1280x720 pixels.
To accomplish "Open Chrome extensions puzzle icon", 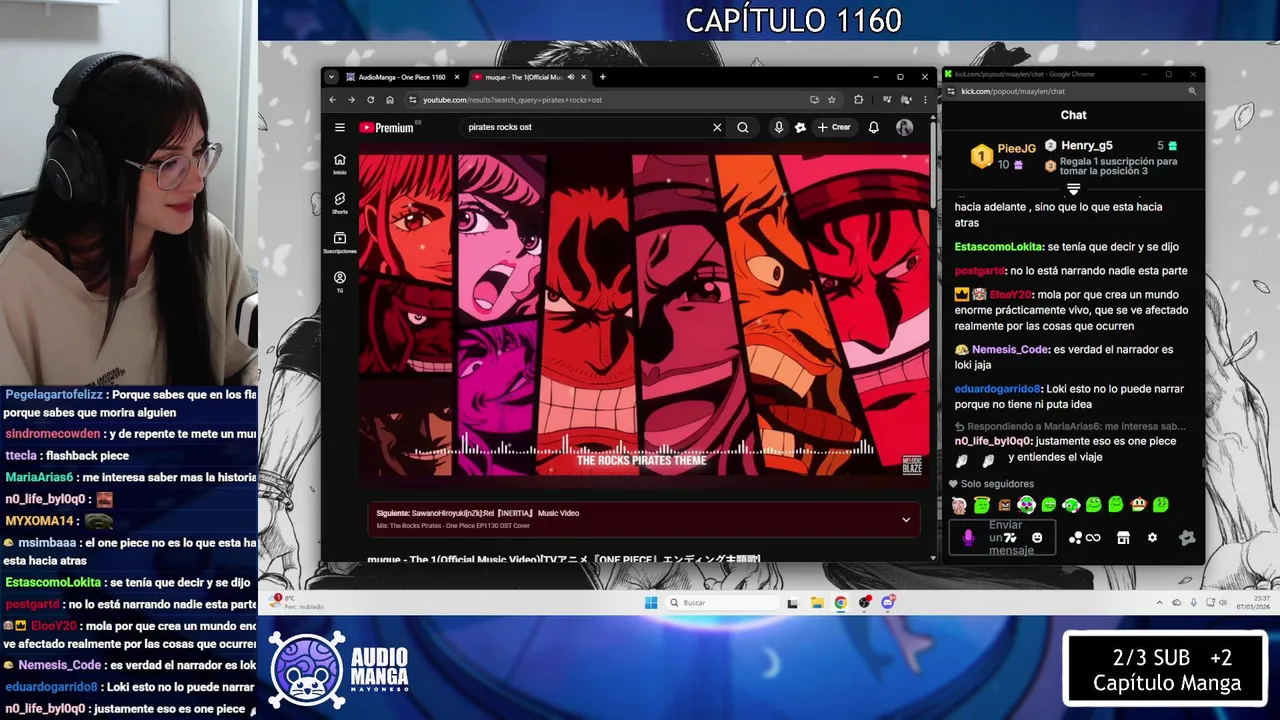I will (858, 99).
